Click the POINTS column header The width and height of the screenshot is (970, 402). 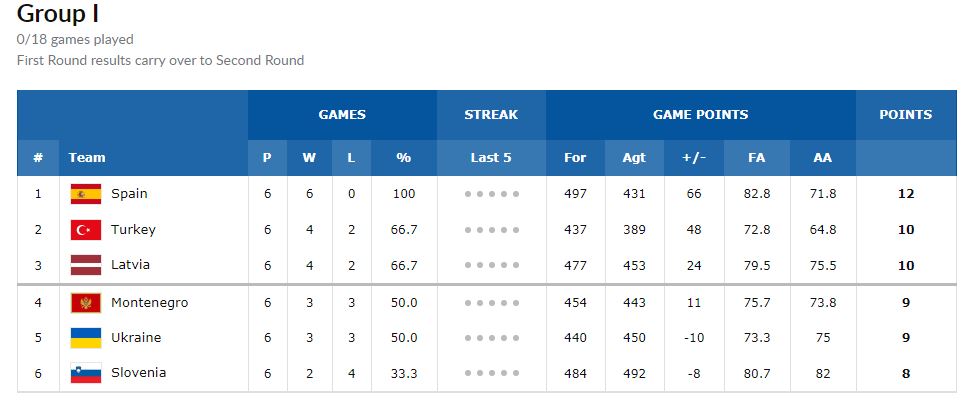click(x=905, y=115)
